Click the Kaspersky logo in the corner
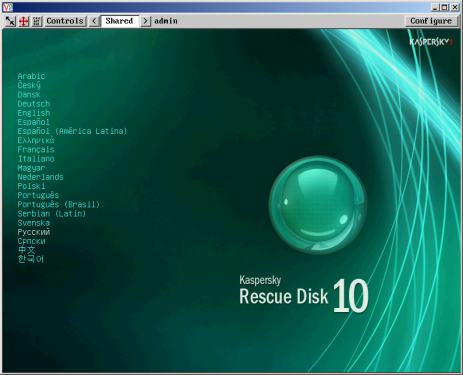The image size is (463, 375). click(431, 42)
